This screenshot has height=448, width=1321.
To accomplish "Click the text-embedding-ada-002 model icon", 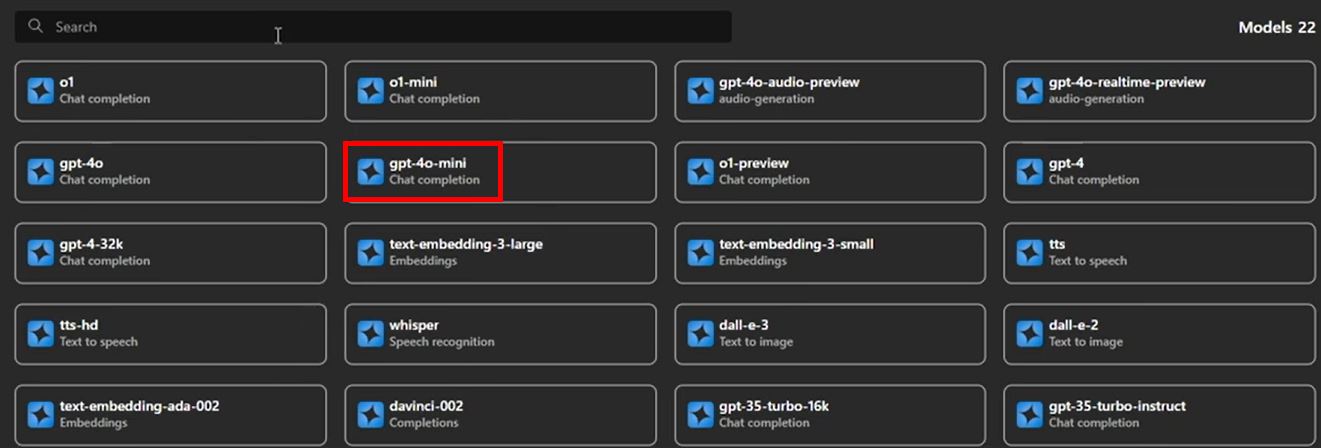I will (40, 415).
